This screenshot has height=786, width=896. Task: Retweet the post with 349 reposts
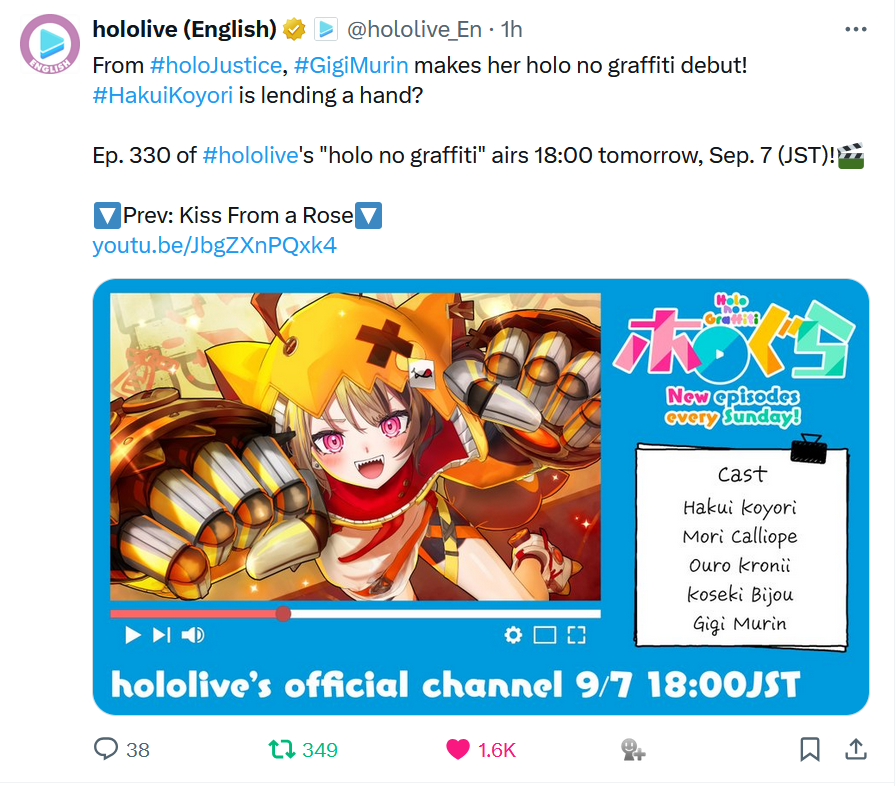click(x=282, y=749)
